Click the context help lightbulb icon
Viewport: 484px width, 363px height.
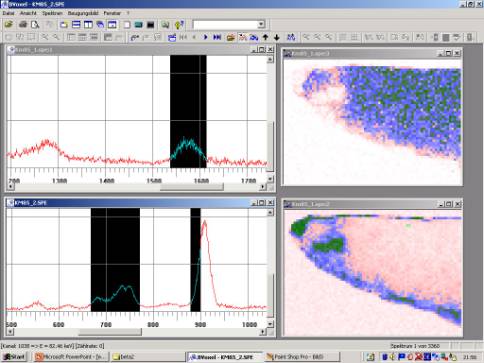pyautogui.click(x=179, y=25)
